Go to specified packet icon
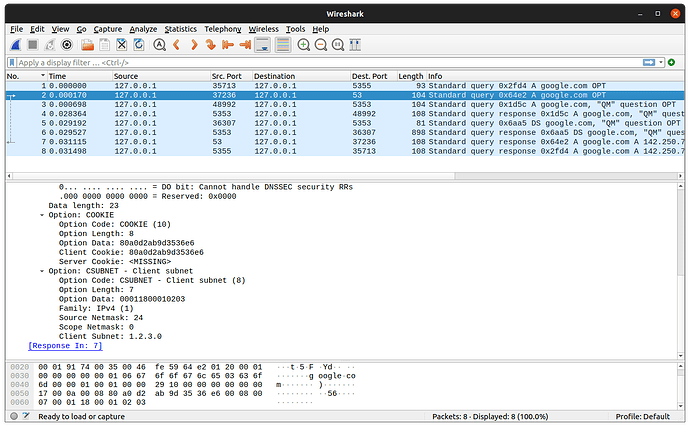 211,45
